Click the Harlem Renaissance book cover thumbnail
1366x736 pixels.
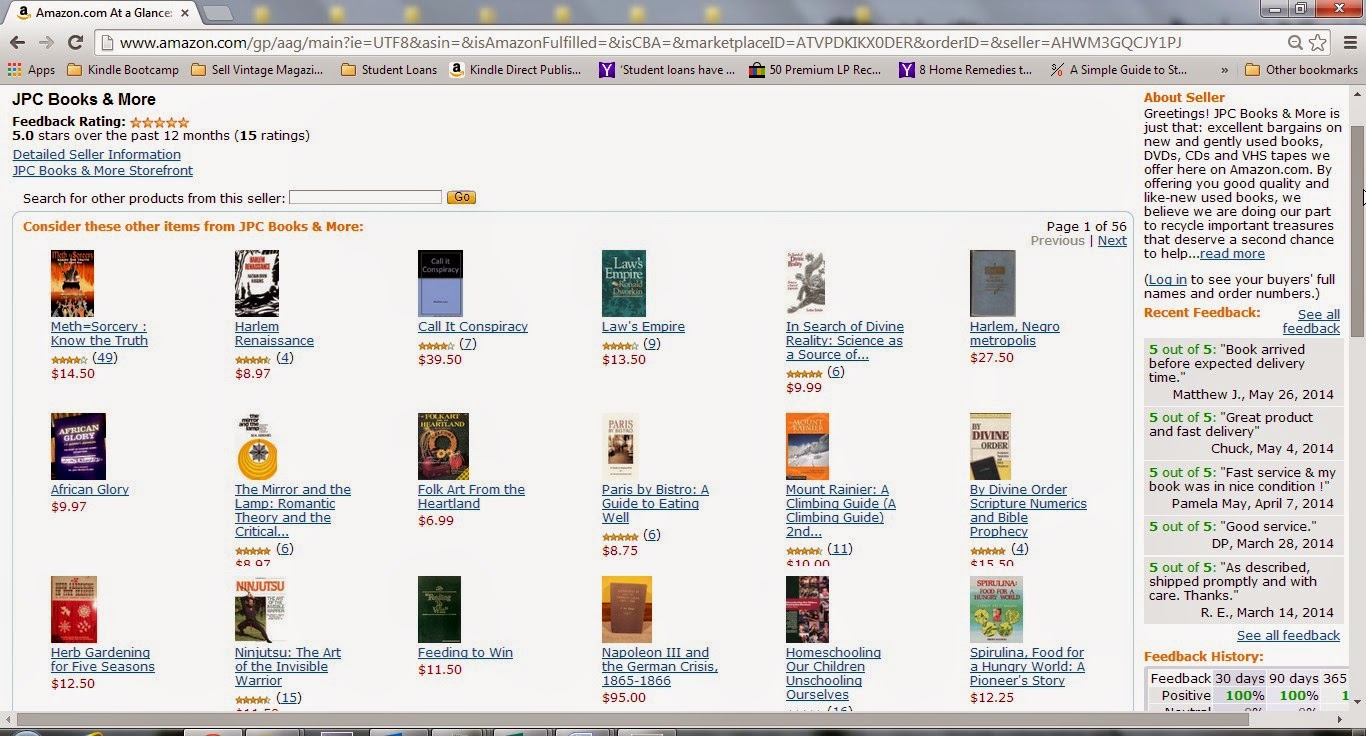(x=256, y=283)
